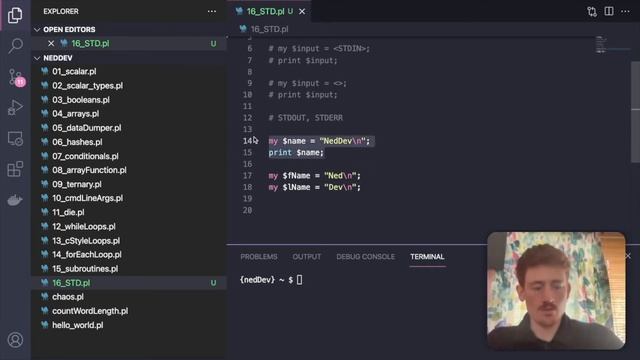This screenshot has width=640, height=360.
Task: Open the Accounts menu icon
Action: click(x=15, y=340)
